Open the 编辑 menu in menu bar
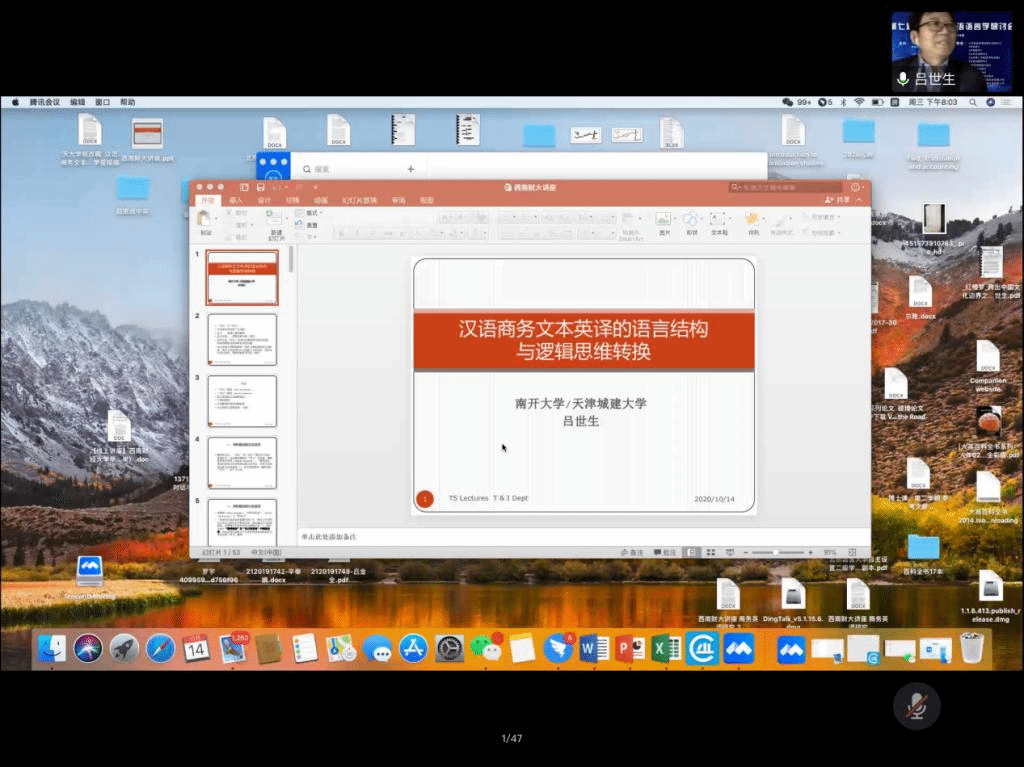Screen dimensions: 1024x767 78,102
